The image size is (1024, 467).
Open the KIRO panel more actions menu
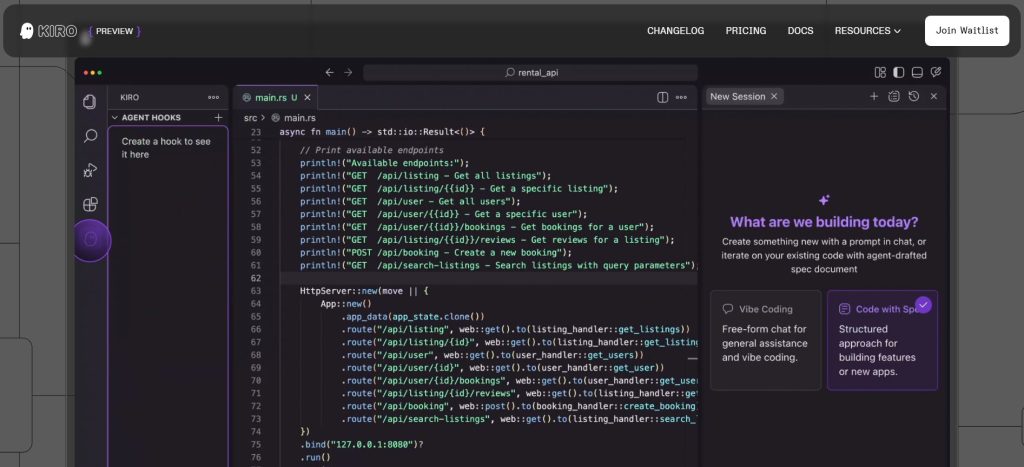[213, 98]
